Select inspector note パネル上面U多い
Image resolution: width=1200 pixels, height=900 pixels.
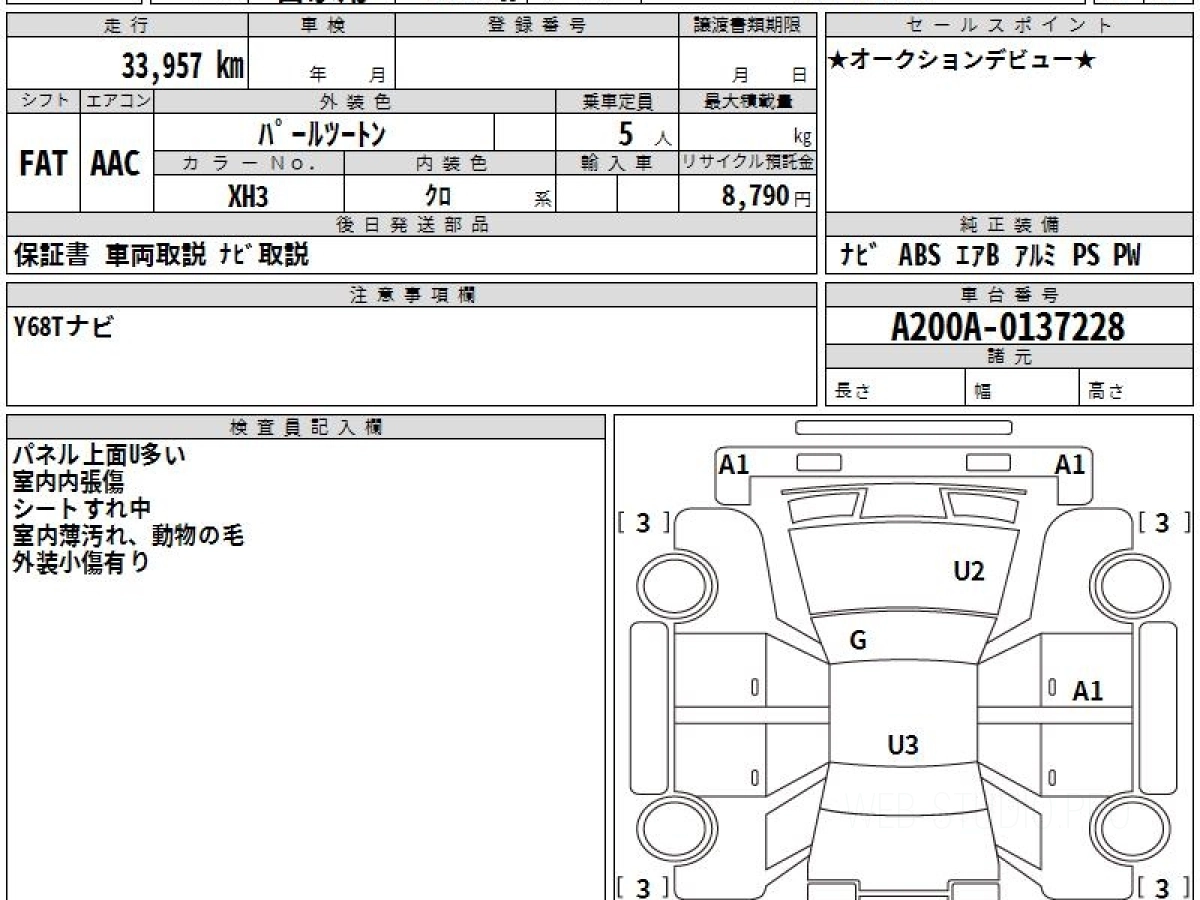pos(99,455)
